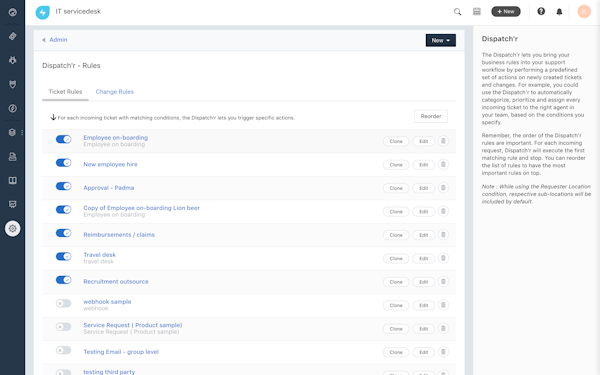The width and height of the screenshot is (600, 375).
Task: Open the Reports icon in the sidebar
Action: [13, 204]
